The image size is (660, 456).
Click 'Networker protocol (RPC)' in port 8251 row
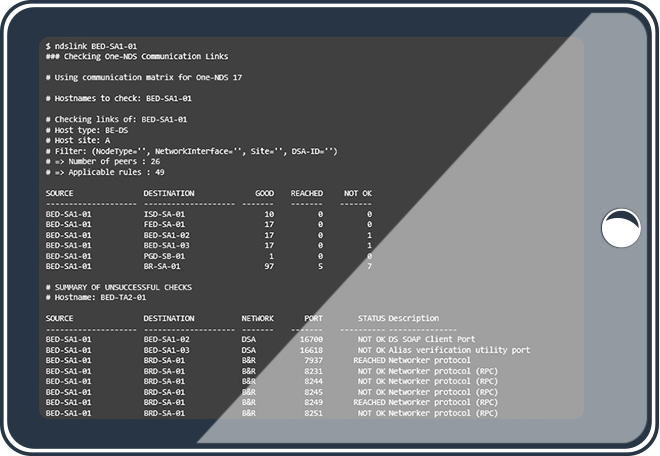(x=443, y=413)
